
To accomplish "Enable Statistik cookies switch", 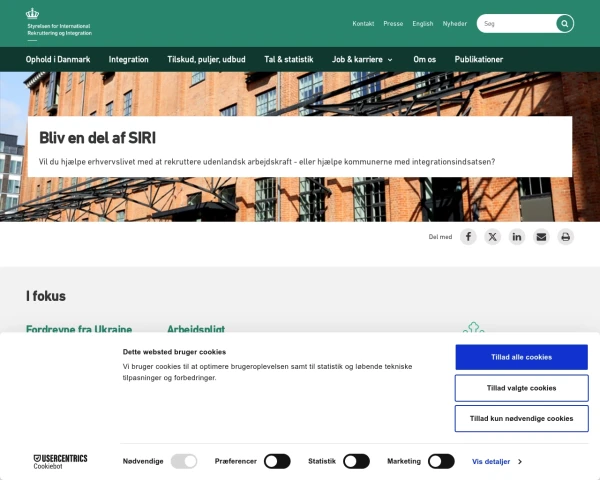I will coord(356,461).
